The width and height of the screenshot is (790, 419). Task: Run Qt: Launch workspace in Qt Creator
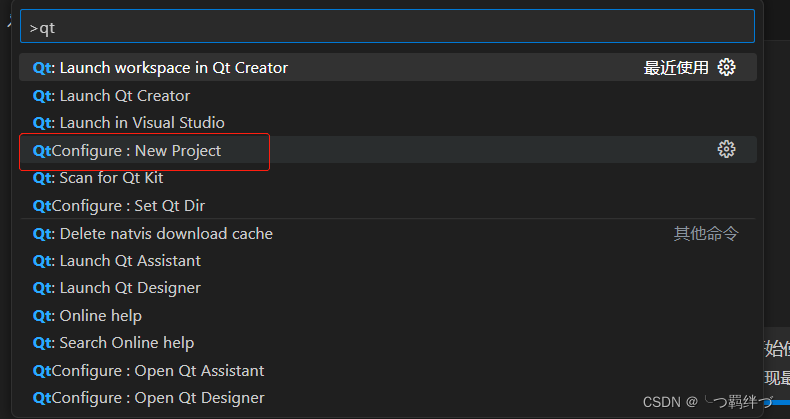(x=387, y=67)
